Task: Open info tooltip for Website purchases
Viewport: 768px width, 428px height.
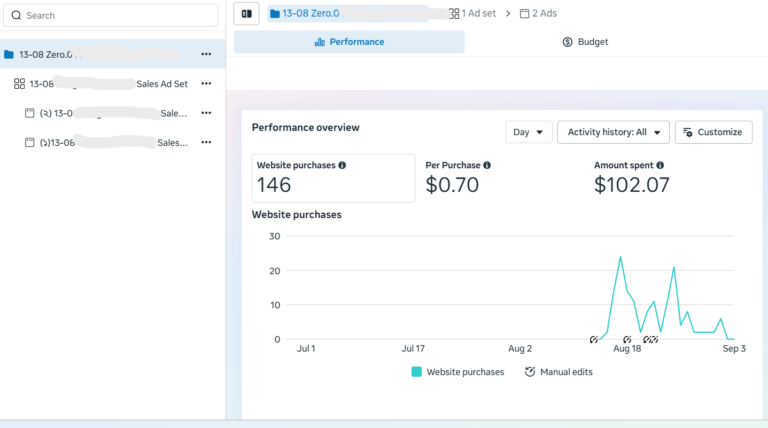Action: tap(342, 166)
